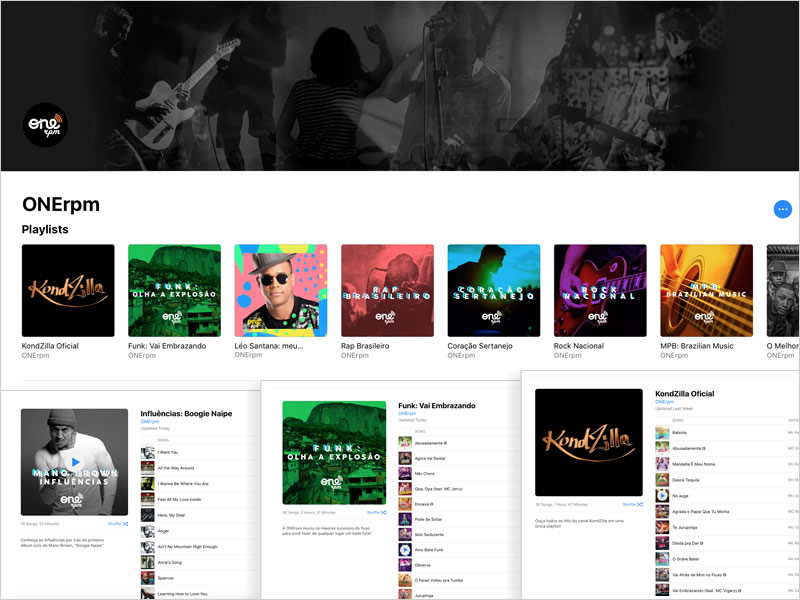Image resolution: width=800 pixels, height=600 pixels.
Task: Click ONErpm link under Influências: Boogie Naipe
Action: pos(149,421)
